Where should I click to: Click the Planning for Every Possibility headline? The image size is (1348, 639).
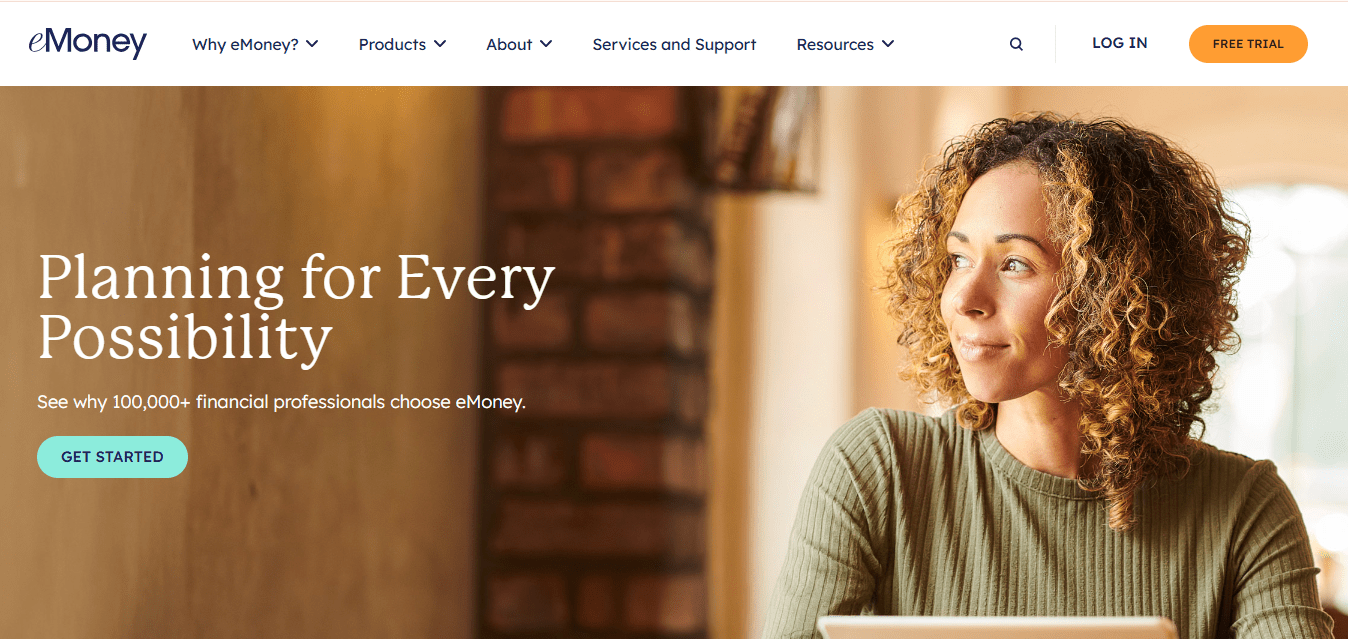[x=296, y=307]
